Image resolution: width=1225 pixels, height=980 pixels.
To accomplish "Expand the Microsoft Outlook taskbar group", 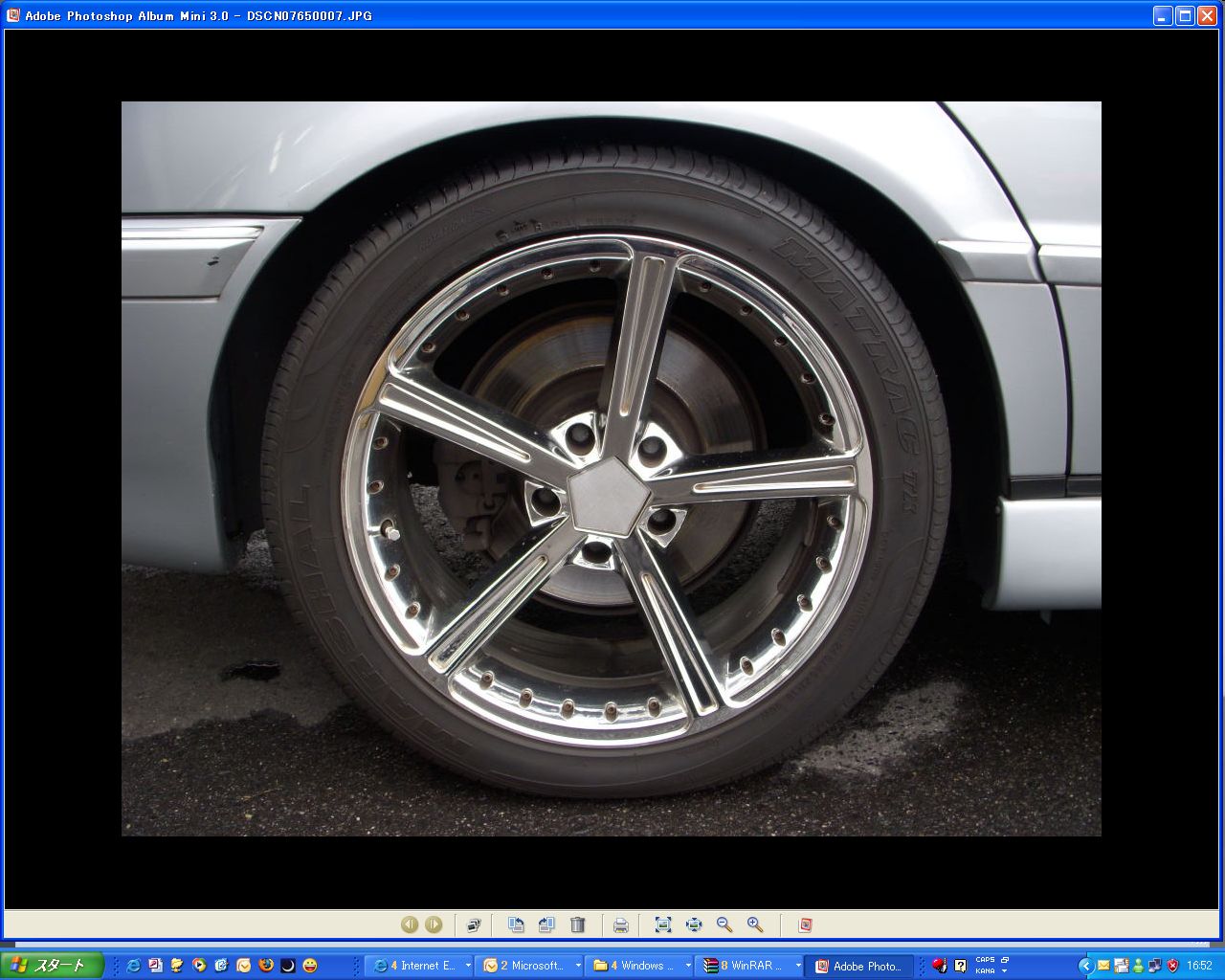I will pyautogui.click(x=531, y=966).
